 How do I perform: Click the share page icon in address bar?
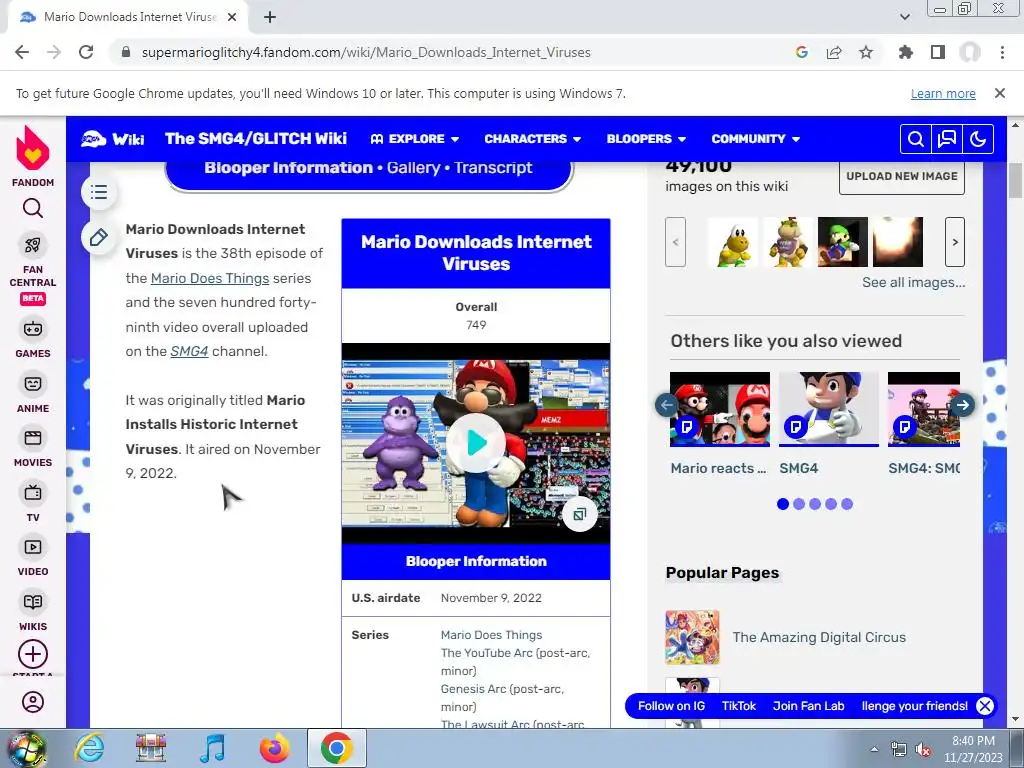pyautogui.click(x=834, y=52)
